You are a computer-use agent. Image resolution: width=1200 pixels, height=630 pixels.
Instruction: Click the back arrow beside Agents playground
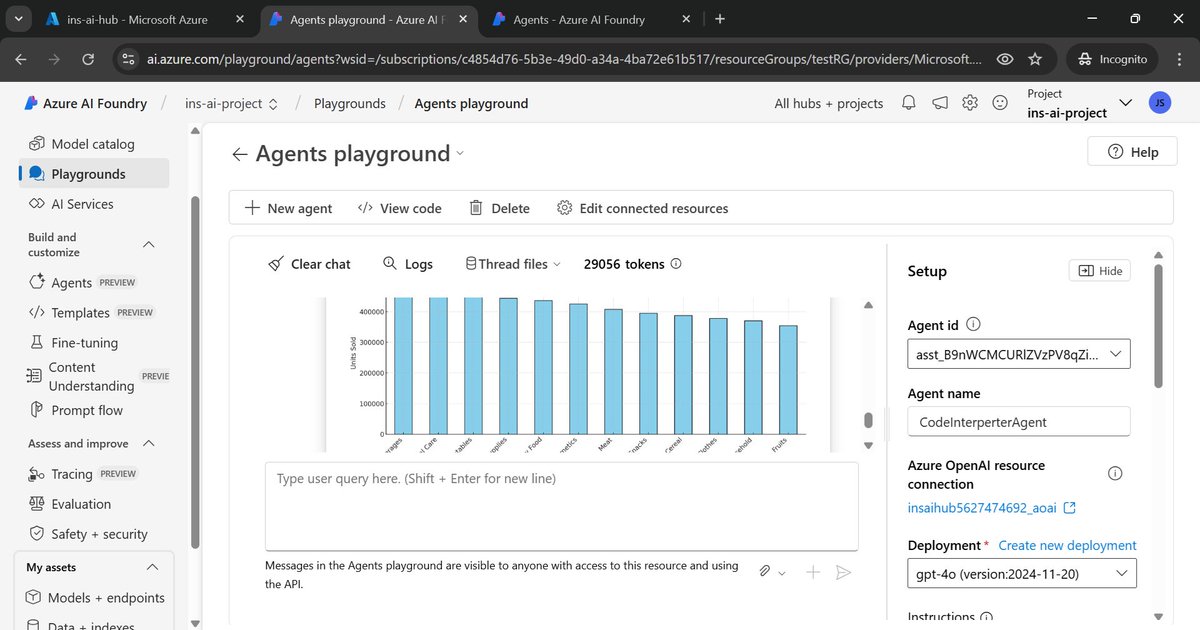pyautogui.click(x=239, y=154)
